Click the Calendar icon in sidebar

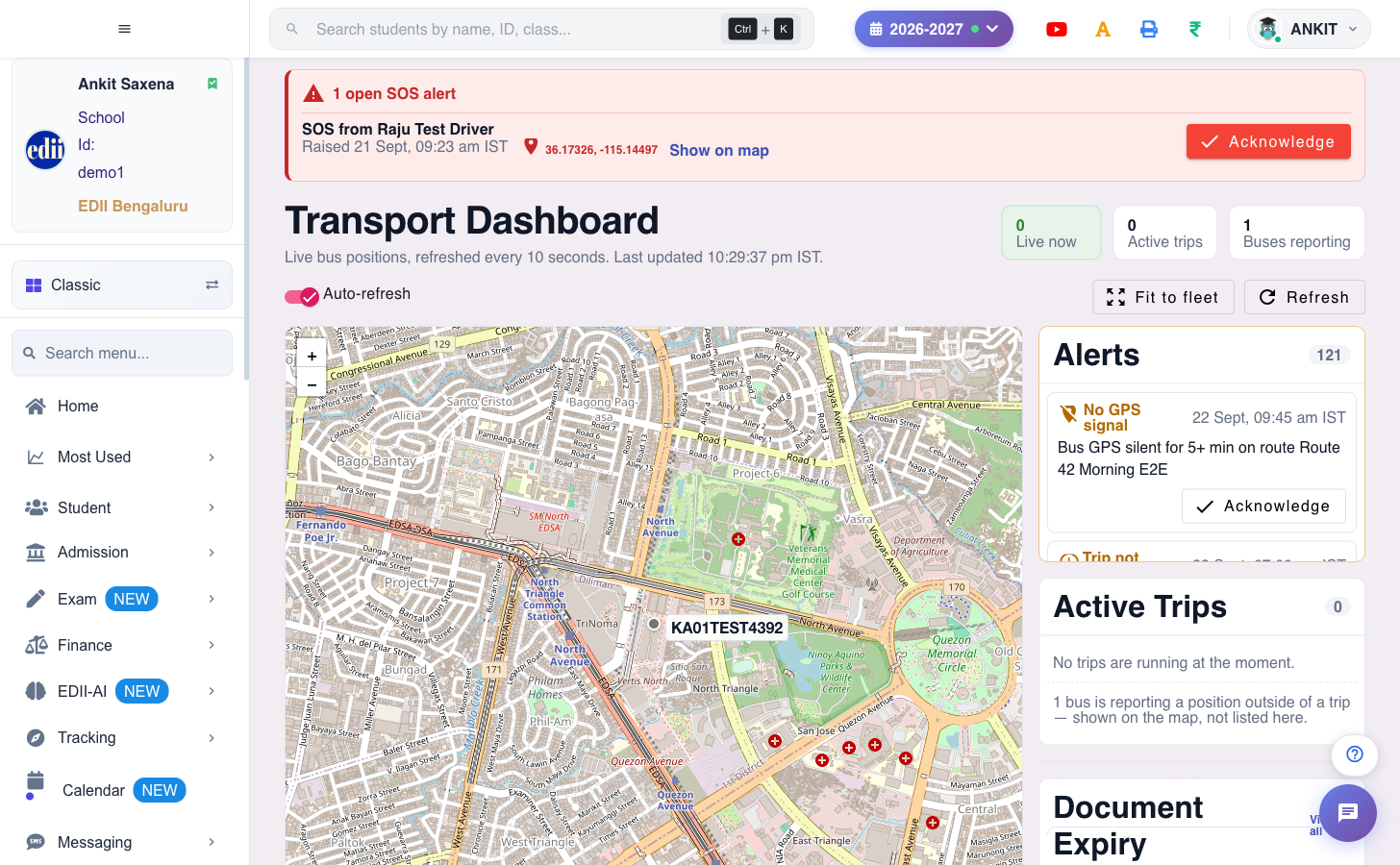click(x=36, y=779)
